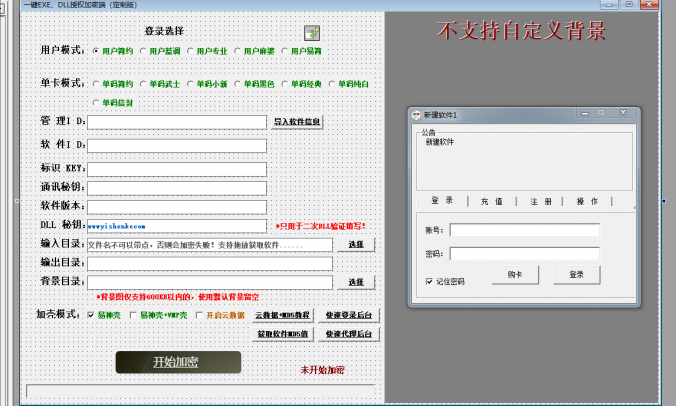Open the 操作 tab in 新建软件1

pos(588,201)
